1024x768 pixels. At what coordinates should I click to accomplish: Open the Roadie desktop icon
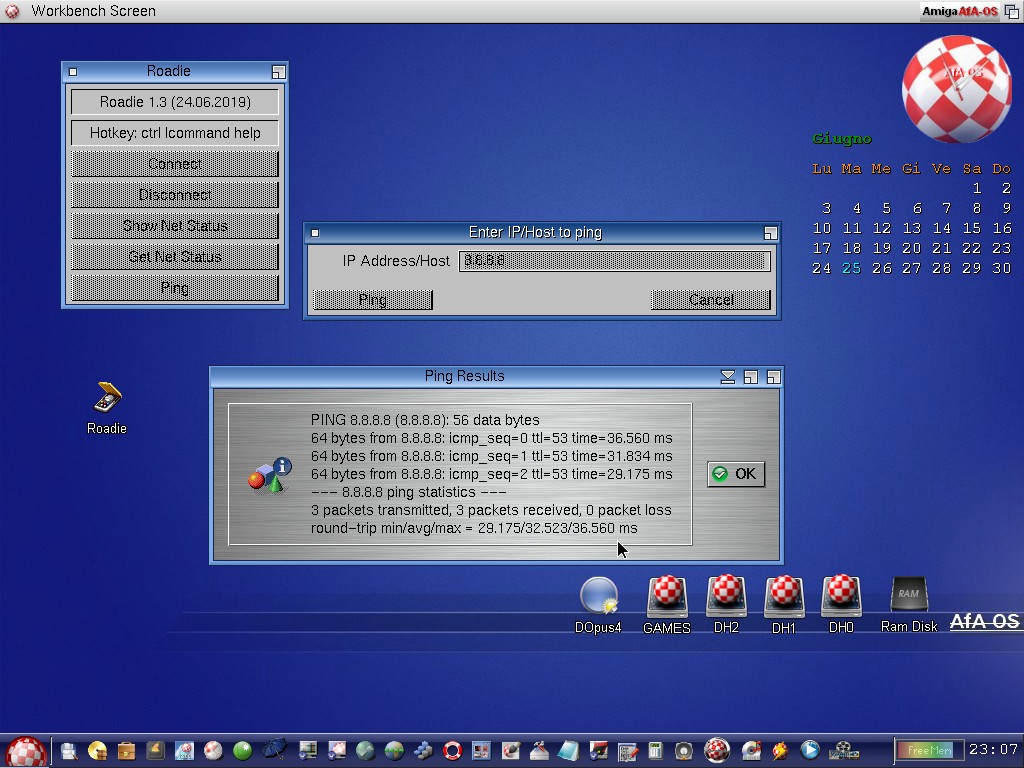tap(107, 398)
